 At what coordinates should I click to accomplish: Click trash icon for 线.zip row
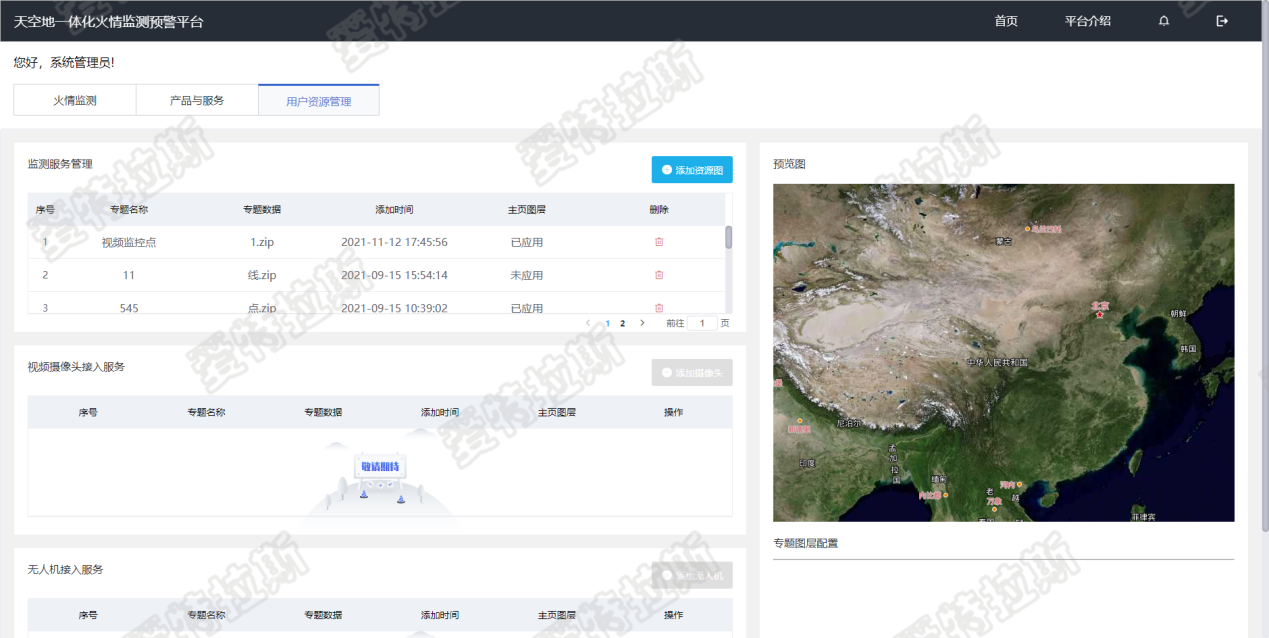[x=659, y=275]
